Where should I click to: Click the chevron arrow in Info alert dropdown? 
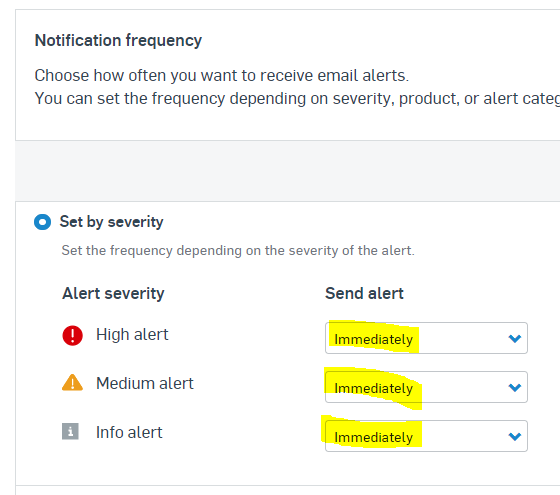[515, 436]
